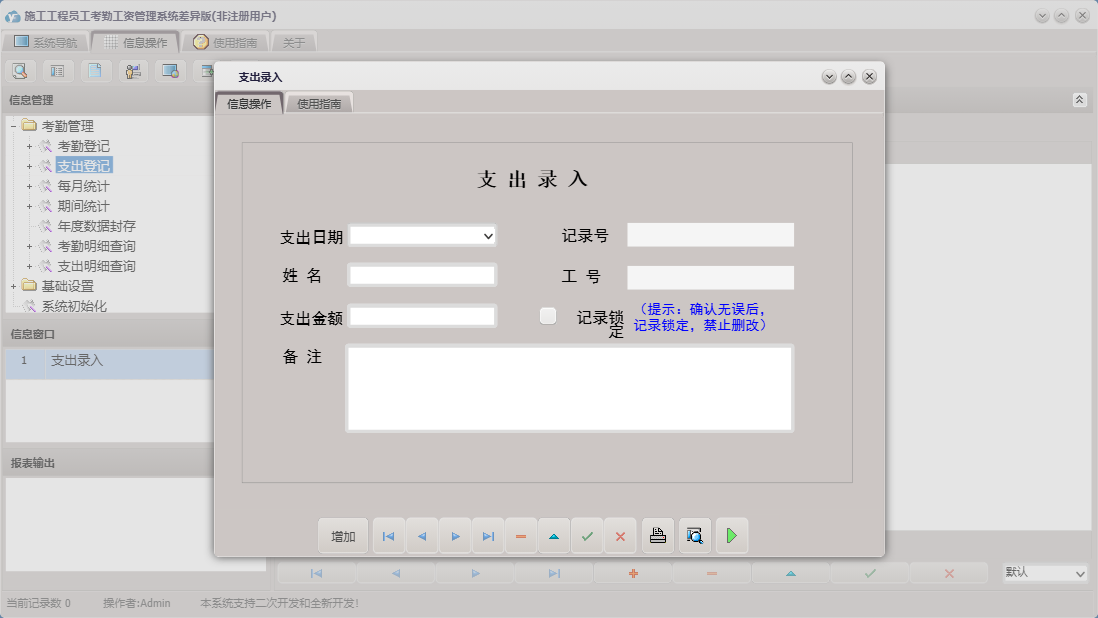Click inside the 姓名 name input field

[421, 274]
